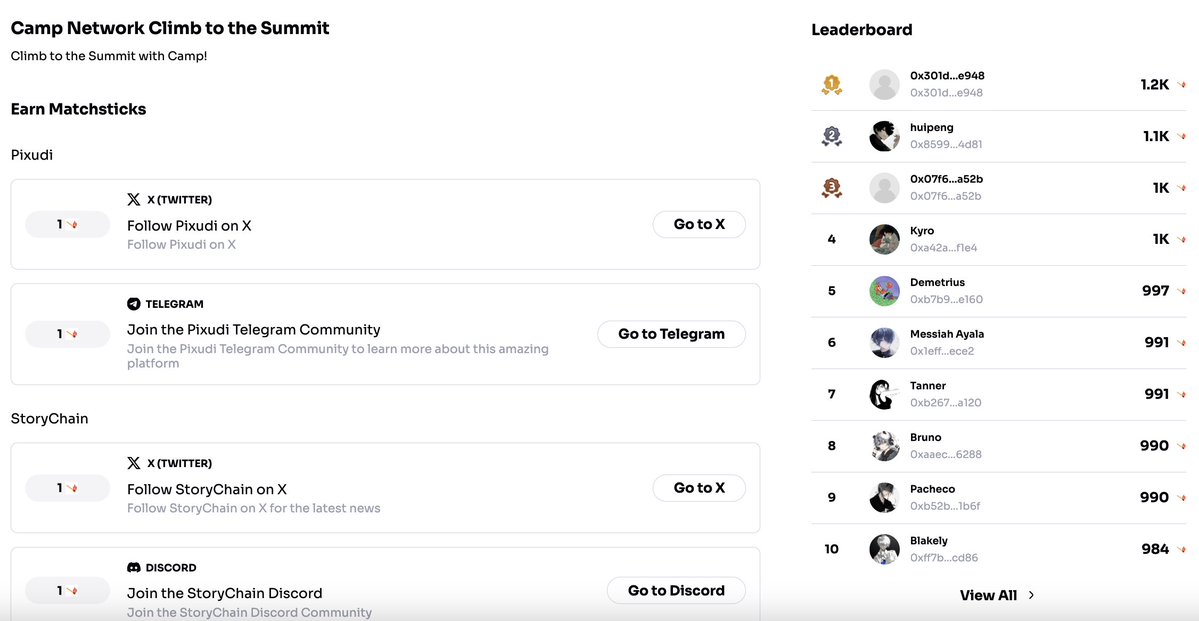Viewport: 1199px width, 621px height.
Task: Click the X logo beside Follow Pixudi
Action: click(x=134, y=200)
